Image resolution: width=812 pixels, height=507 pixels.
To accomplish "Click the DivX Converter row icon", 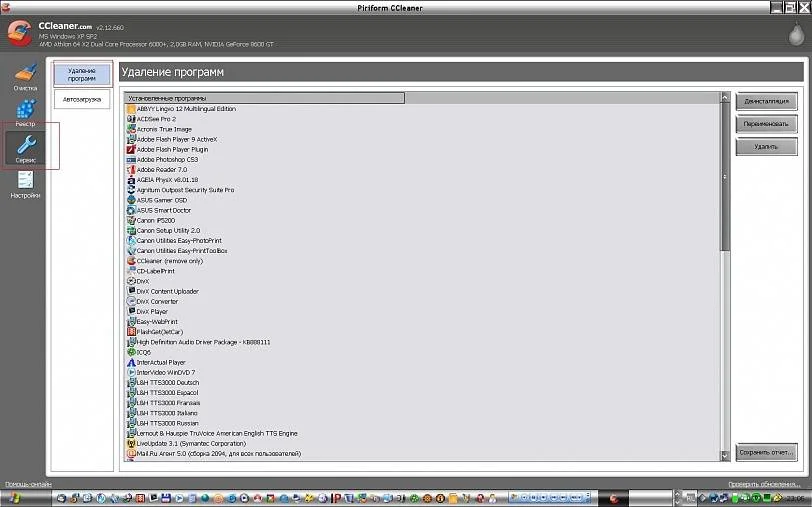I will 131,301.
